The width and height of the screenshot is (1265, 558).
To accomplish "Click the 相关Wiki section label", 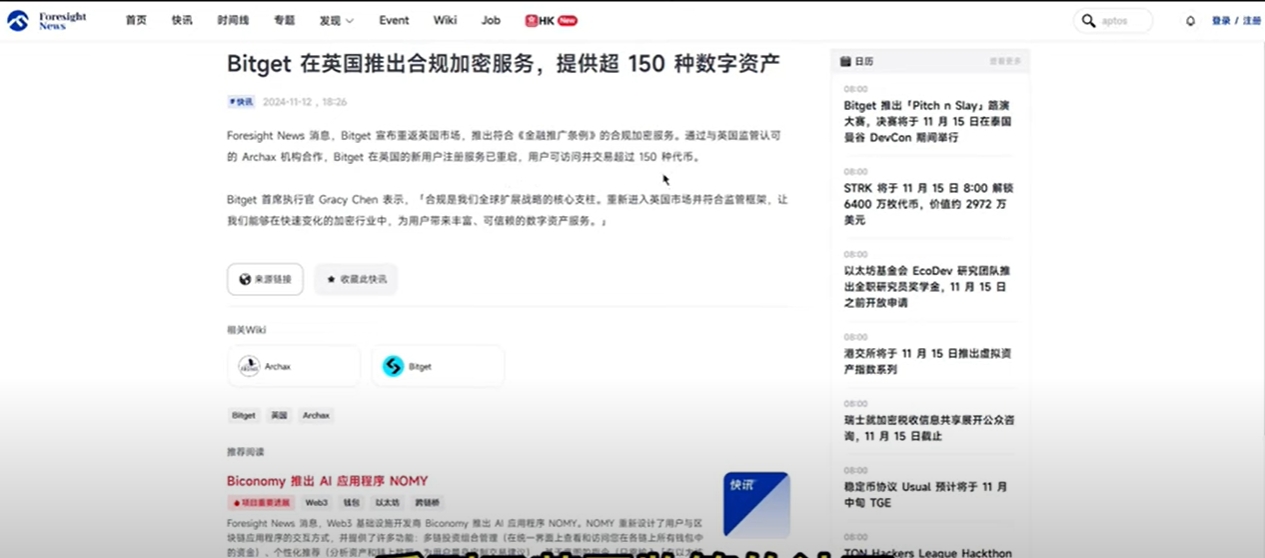I will pyautogui.click(x=247, y=330).
